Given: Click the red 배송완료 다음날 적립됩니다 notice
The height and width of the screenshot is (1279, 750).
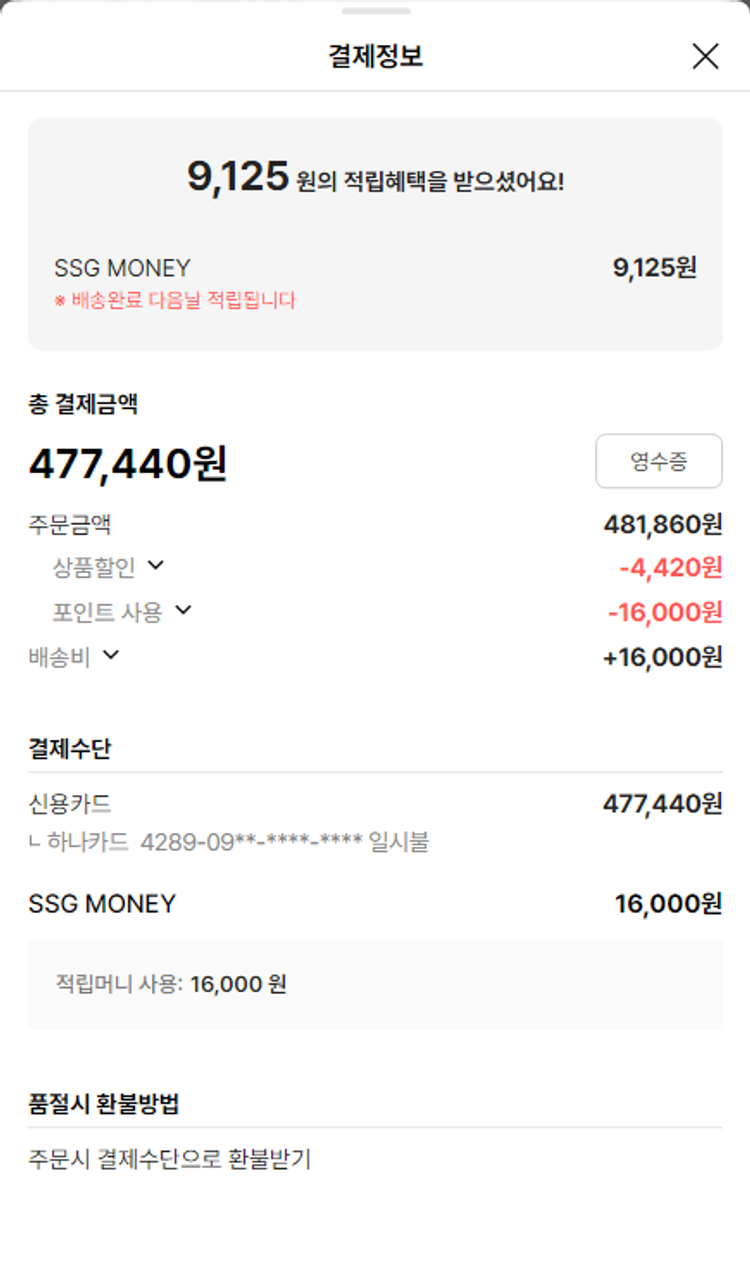Looking at the screenshot, I should pyautogui.click(x=175, y=300).
